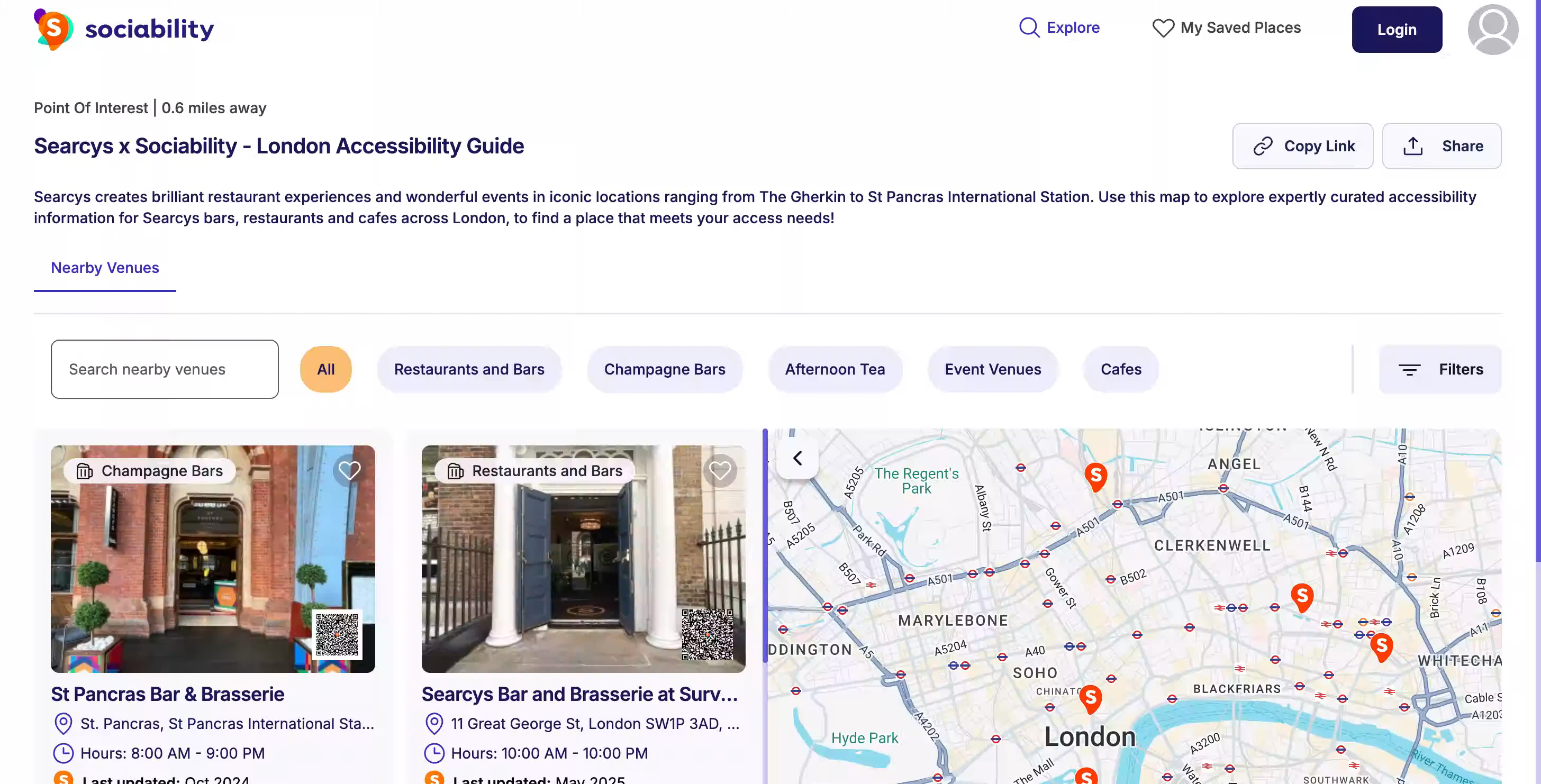Viewport: 1541px width, 784px height.
Task: Select the All filter chip
Action: 326,369
